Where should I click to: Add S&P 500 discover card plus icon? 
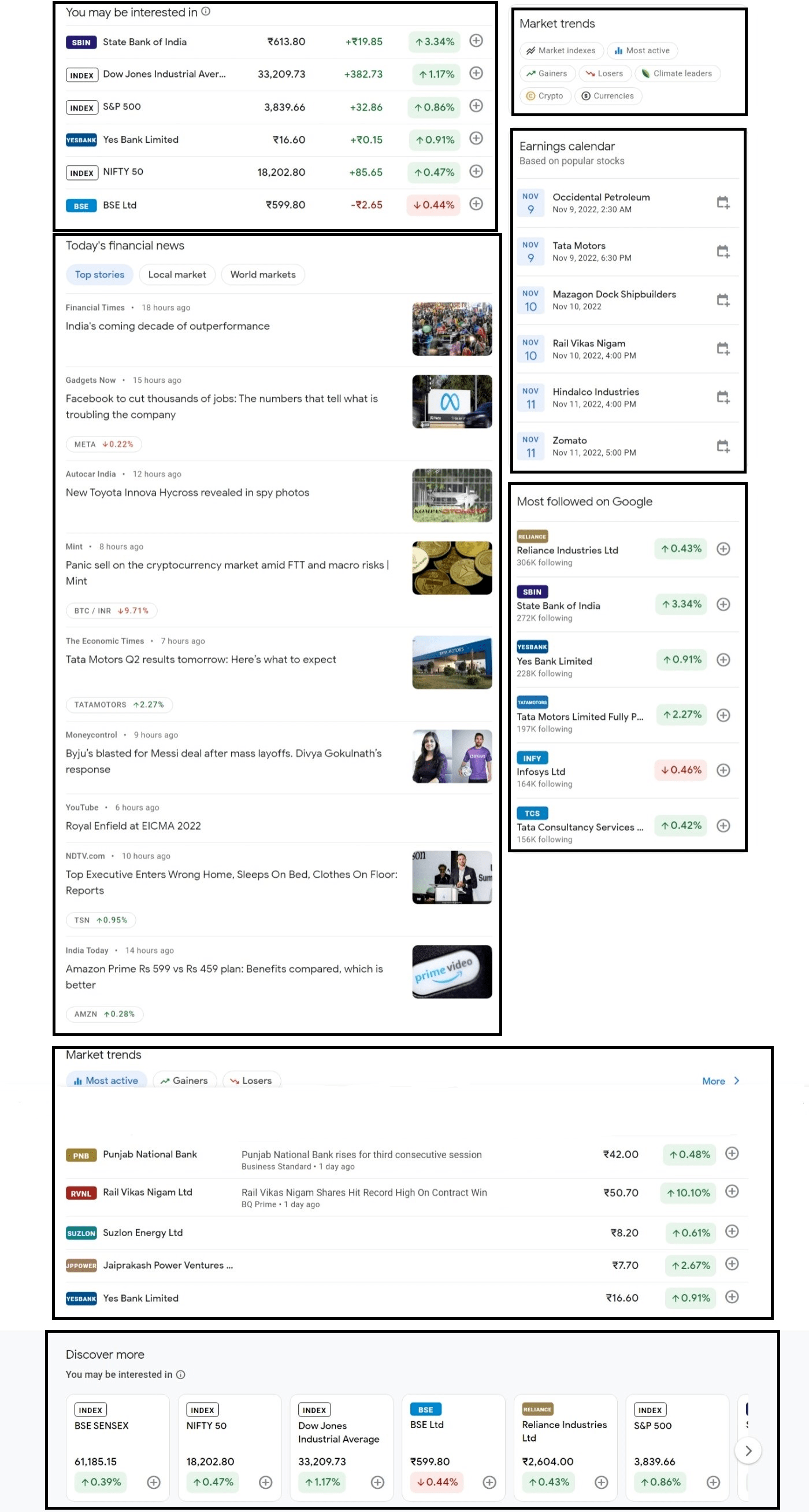click(x=714, y=1483)
